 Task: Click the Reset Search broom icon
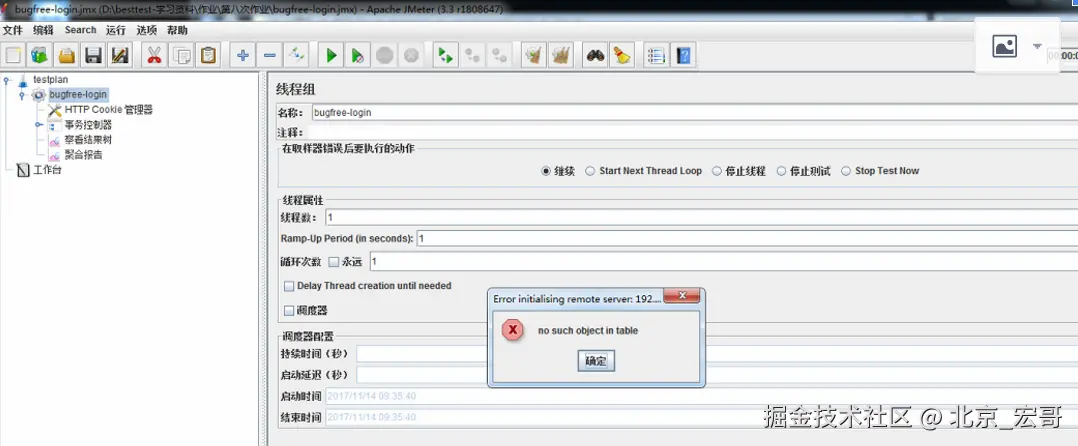622,56
